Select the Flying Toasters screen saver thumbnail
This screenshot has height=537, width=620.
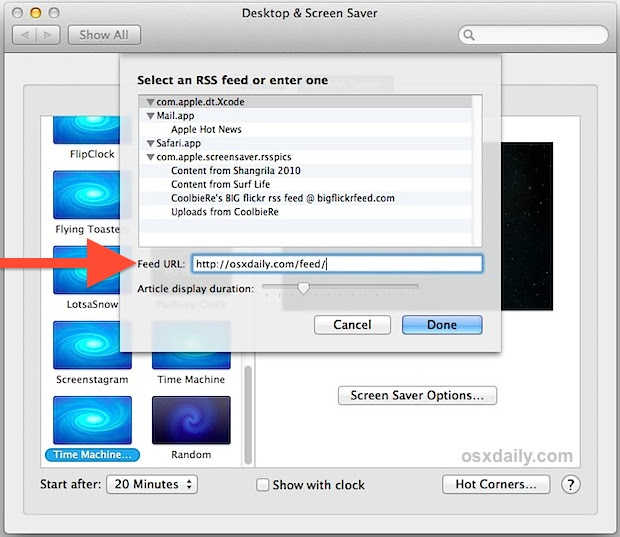[x=87, y=195]
